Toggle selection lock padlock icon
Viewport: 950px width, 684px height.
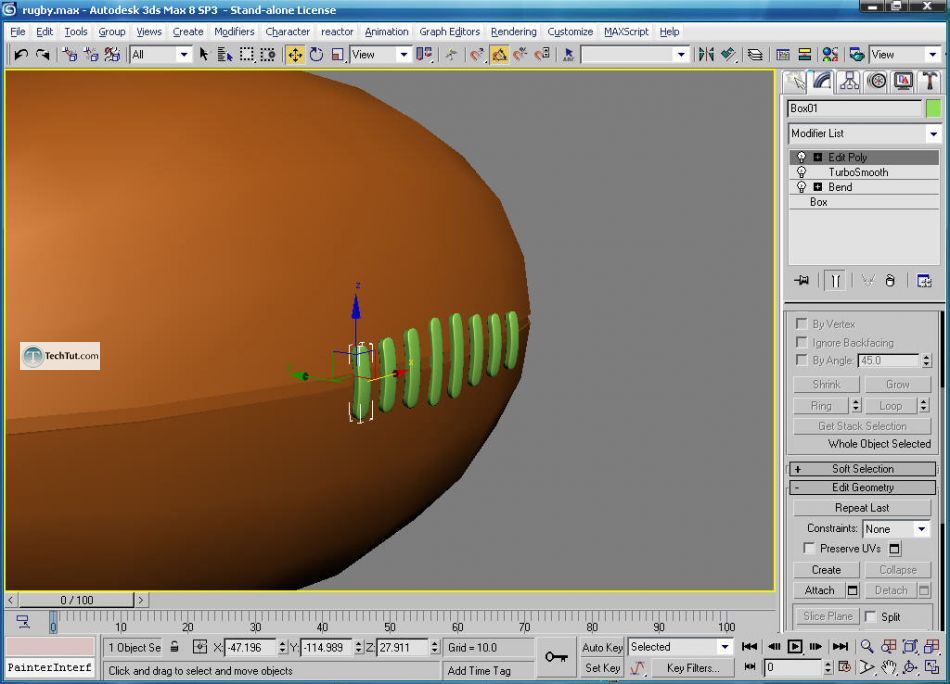174,646
